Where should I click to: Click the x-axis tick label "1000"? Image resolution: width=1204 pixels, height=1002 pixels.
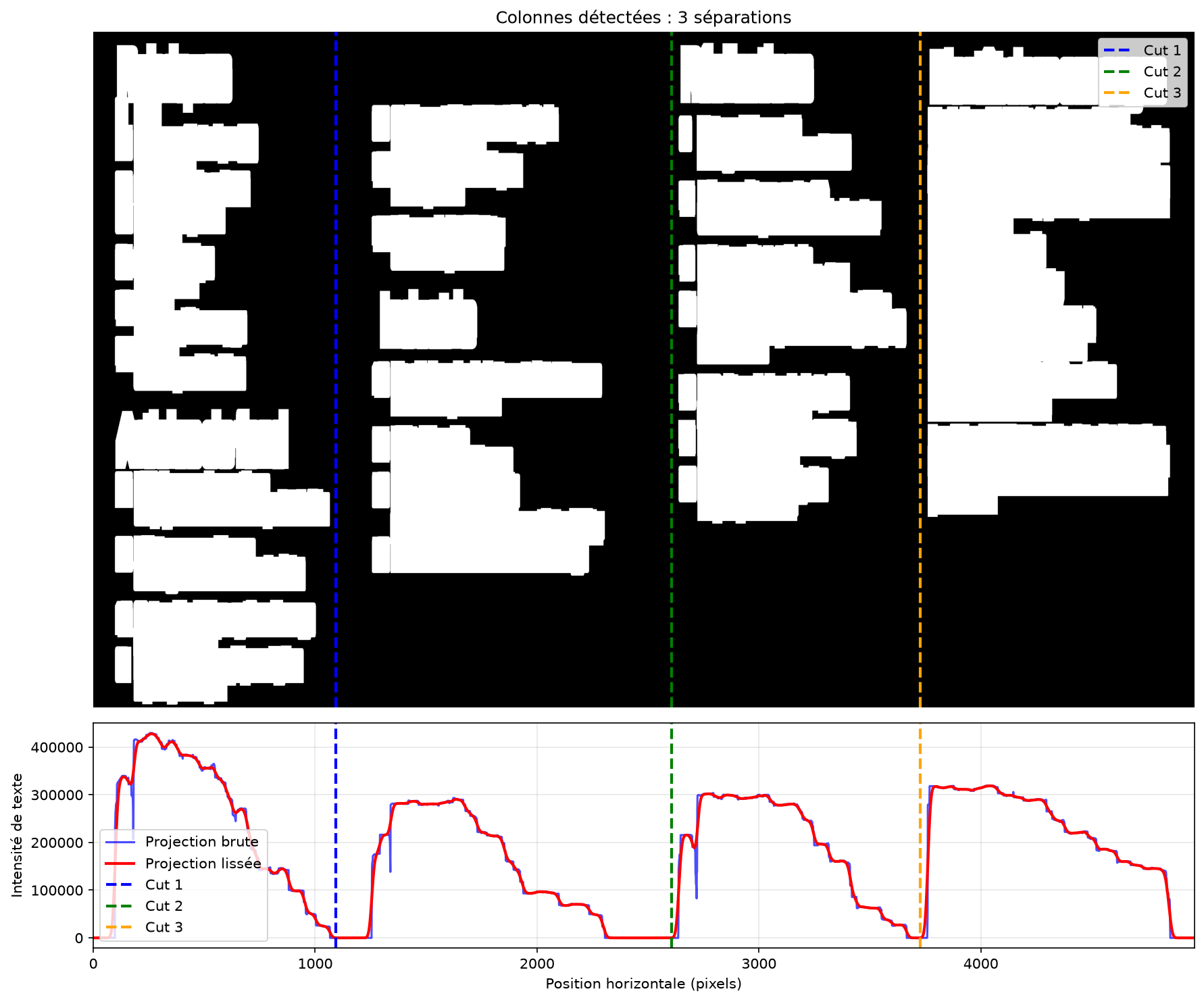pyautogui.click(x=315, y=964)
